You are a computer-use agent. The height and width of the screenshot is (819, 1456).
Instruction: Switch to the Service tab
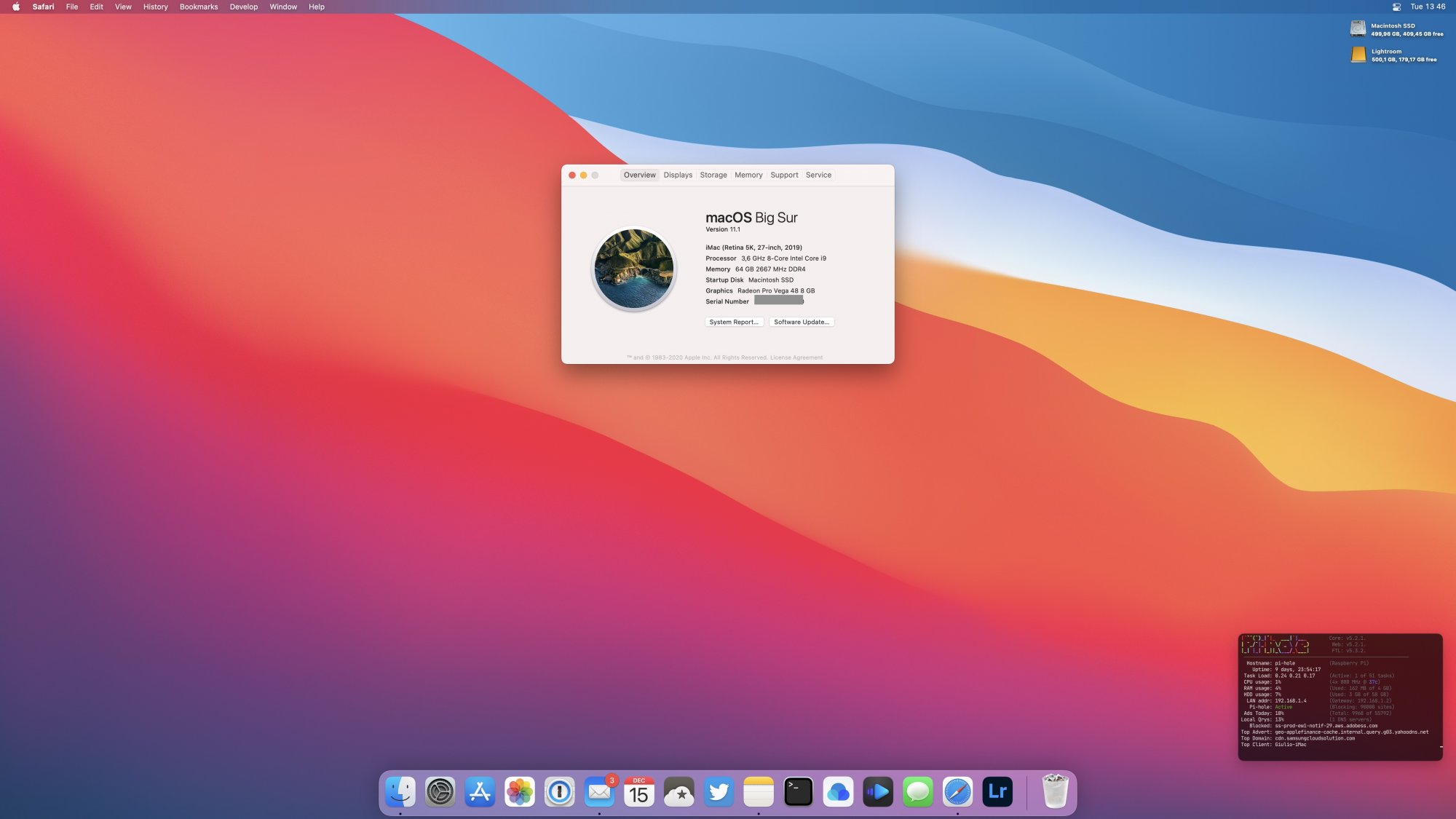[818, 175]
